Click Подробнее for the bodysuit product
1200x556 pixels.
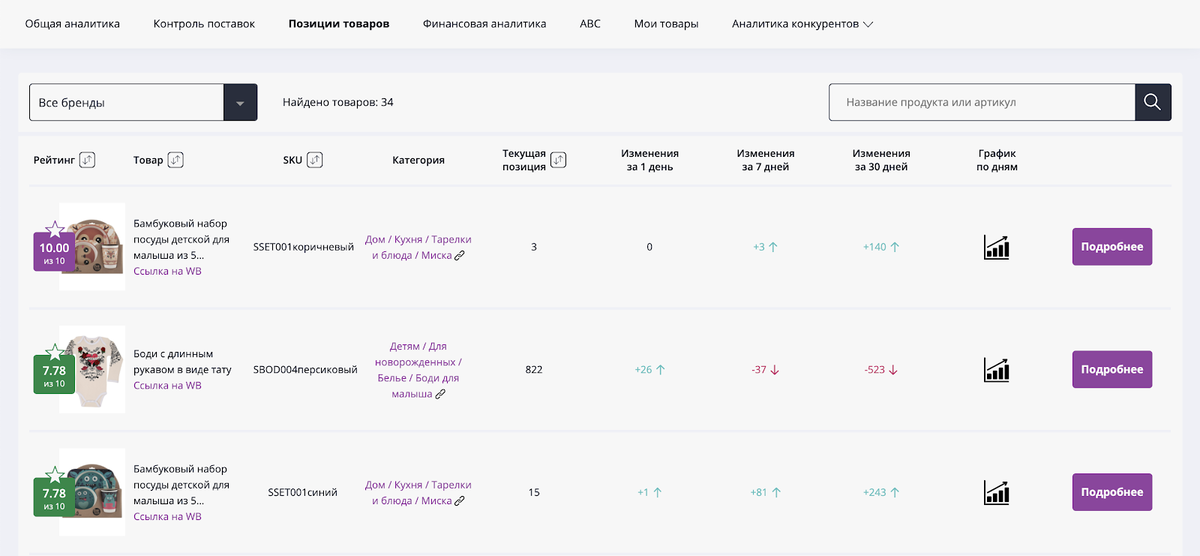[x=1111, y=370]
